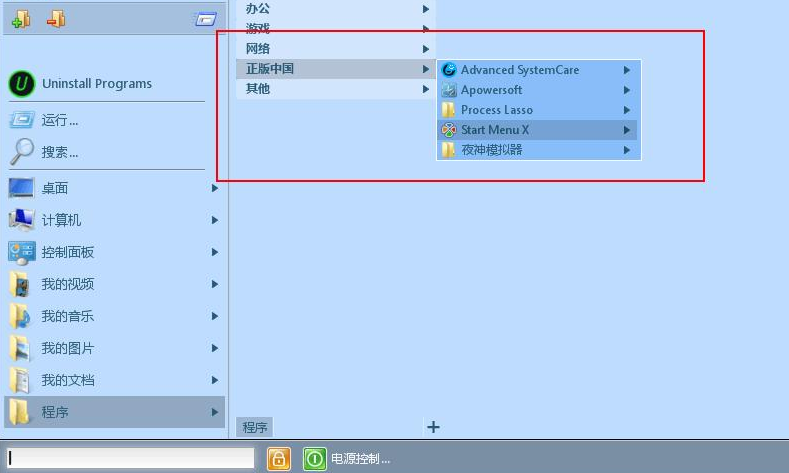Switch to the 程序 tab
This screenshot has width=789, height=473.
tap(255, 427)
